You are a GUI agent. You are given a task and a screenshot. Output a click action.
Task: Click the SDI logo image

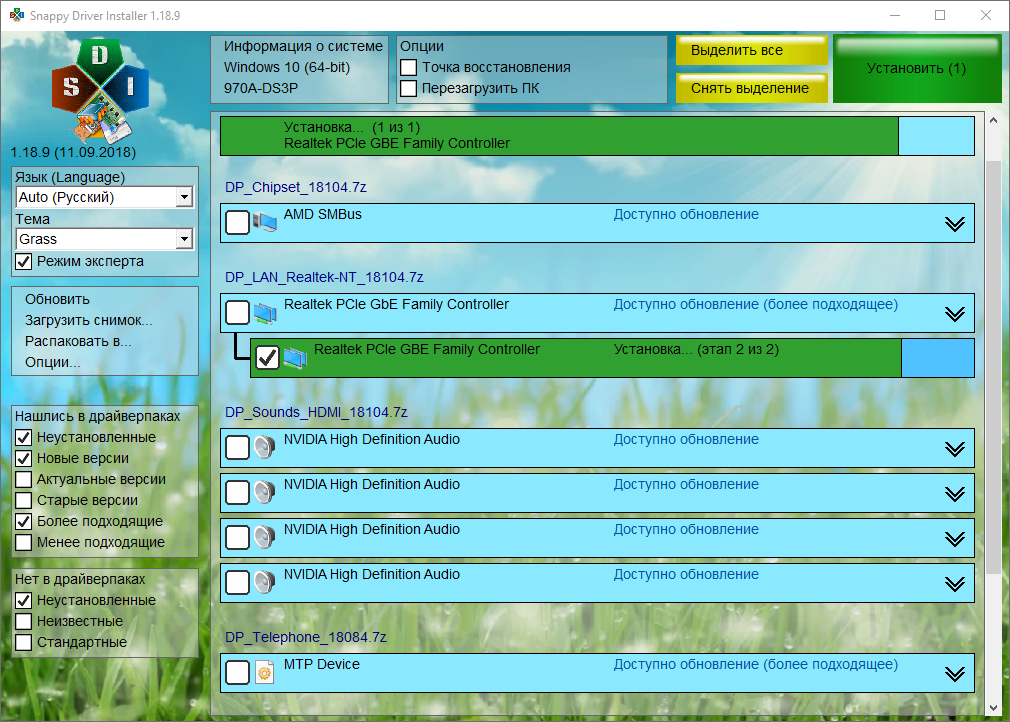point(100,91)
